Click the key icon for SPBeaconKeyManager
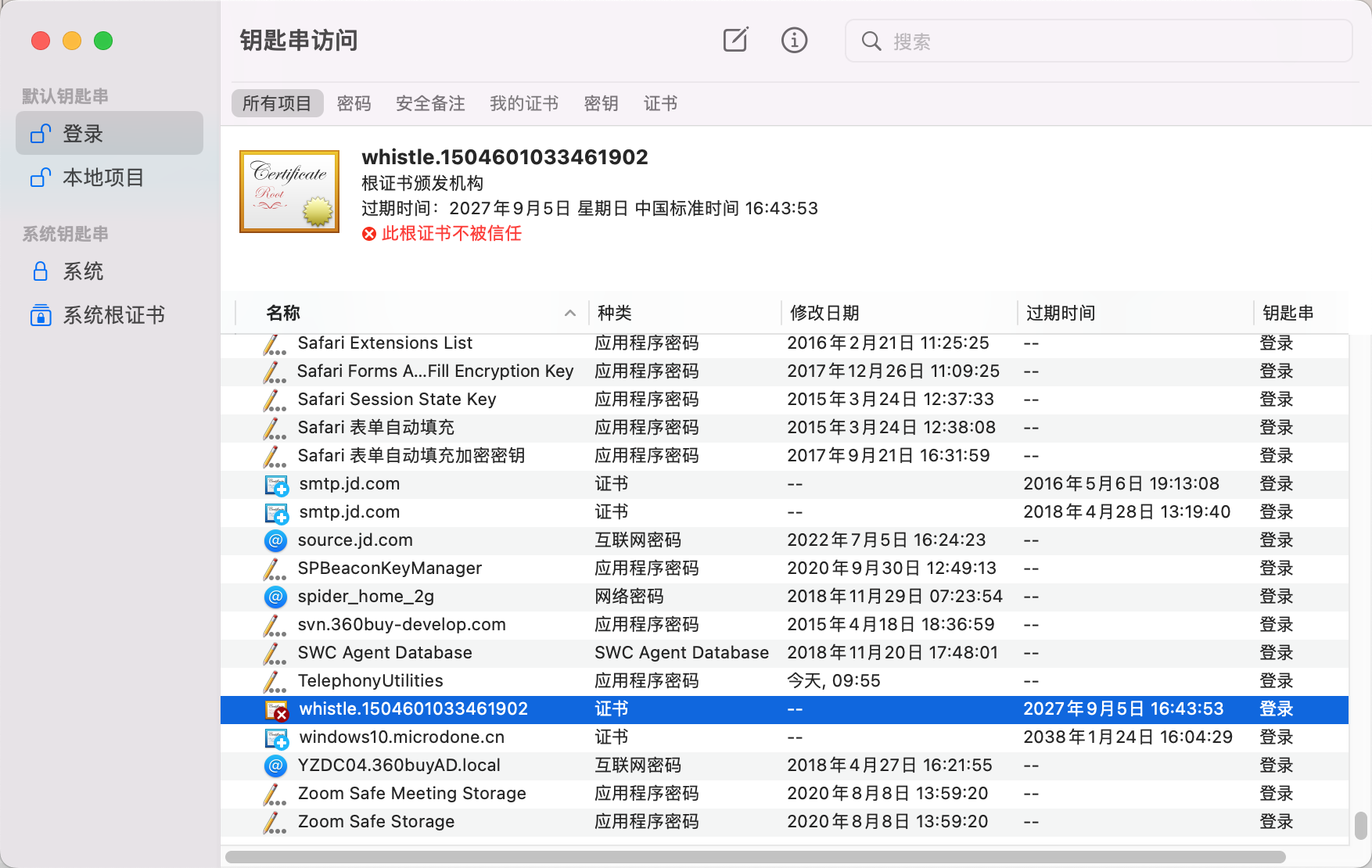 pos(275,569)
